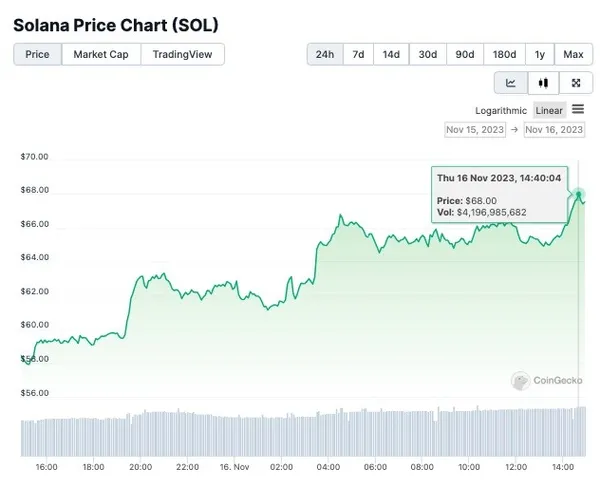
Task: Display the 1y price history
Action: pyautogui.click(x=540, y=54)
